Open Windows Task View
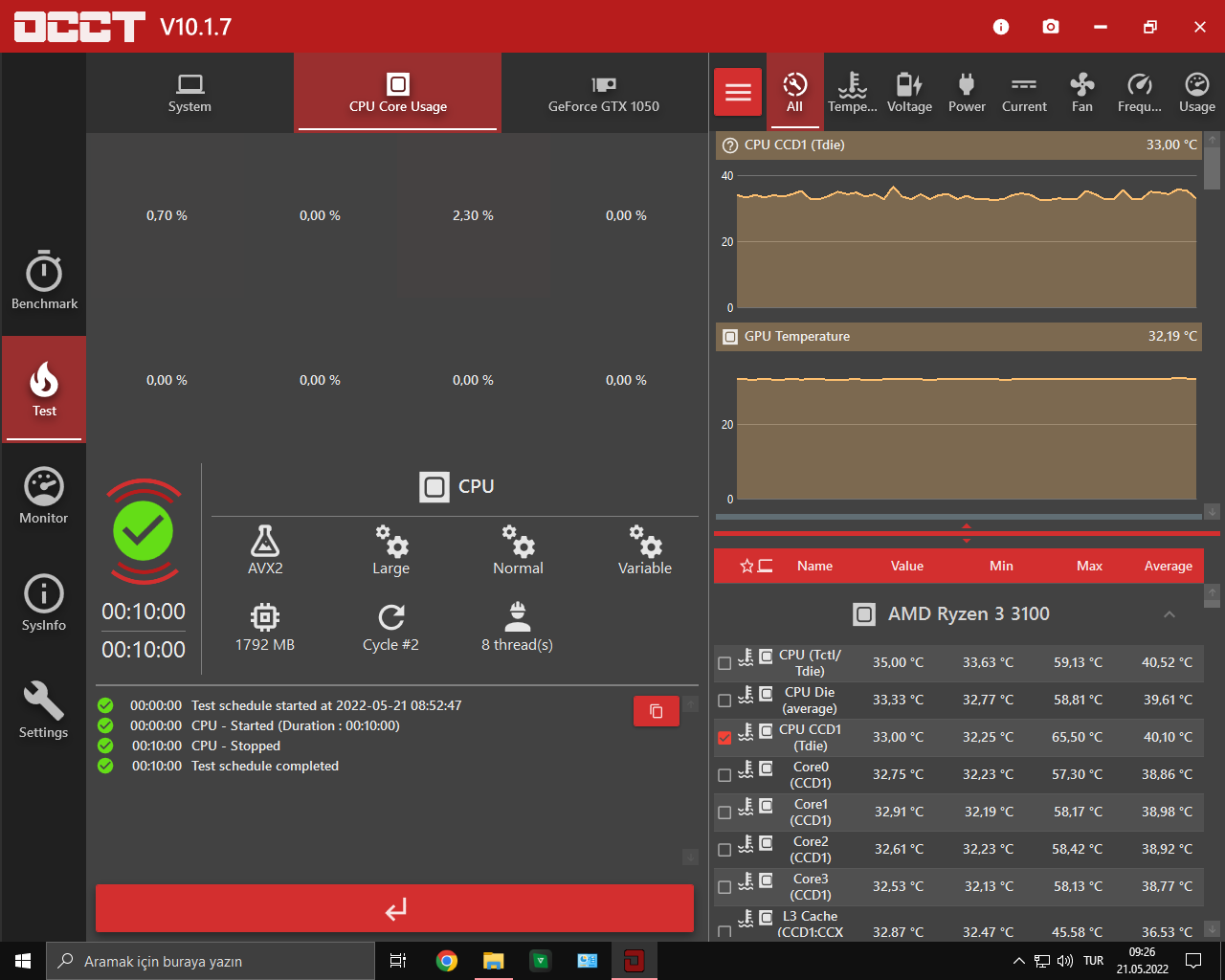Viewport: 1225px width, 980px height. [398, 961]
